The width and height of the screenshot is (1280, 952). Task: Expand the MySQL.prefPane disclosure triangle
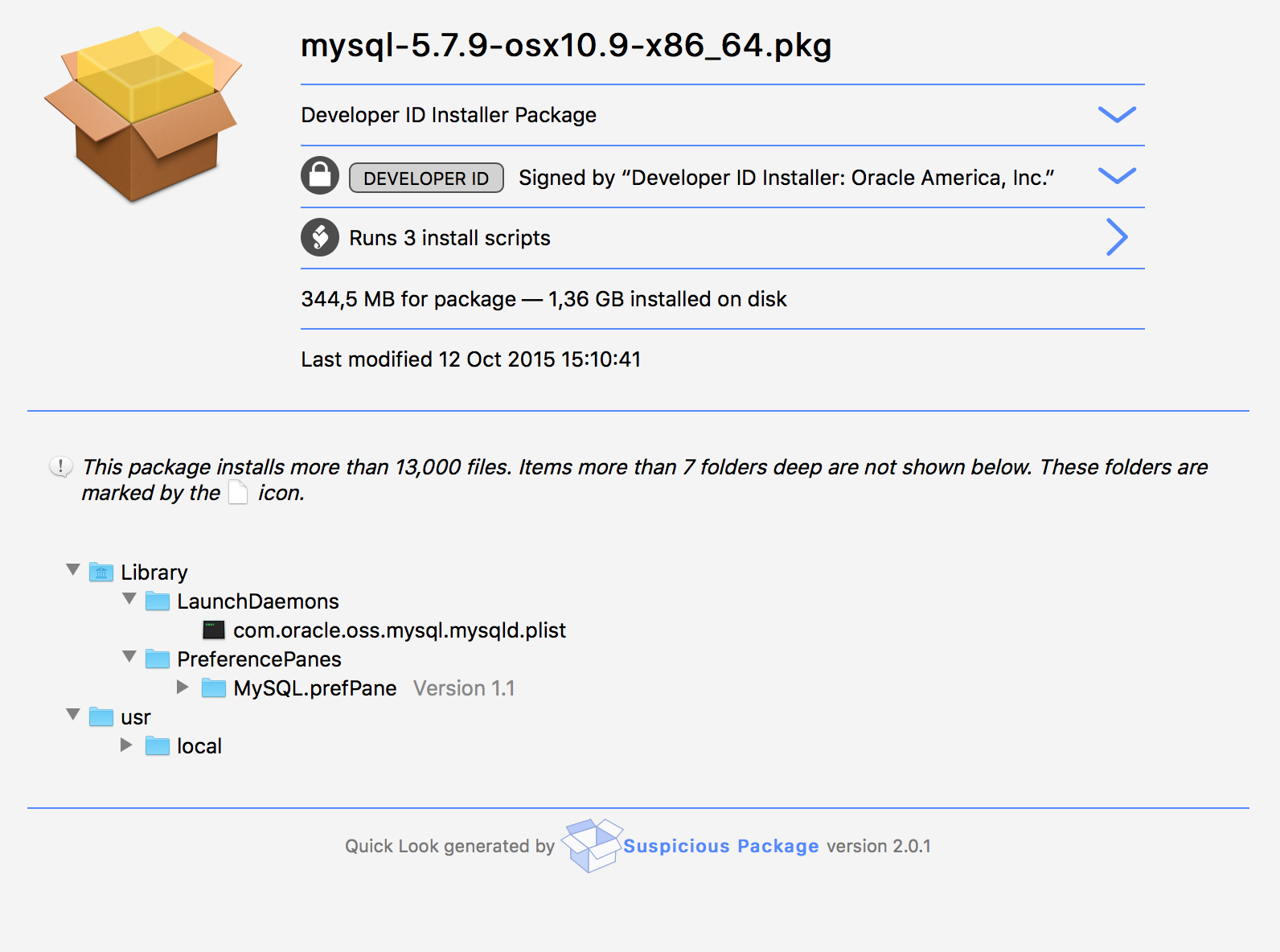pyautogui.click(x=183, y=687)
